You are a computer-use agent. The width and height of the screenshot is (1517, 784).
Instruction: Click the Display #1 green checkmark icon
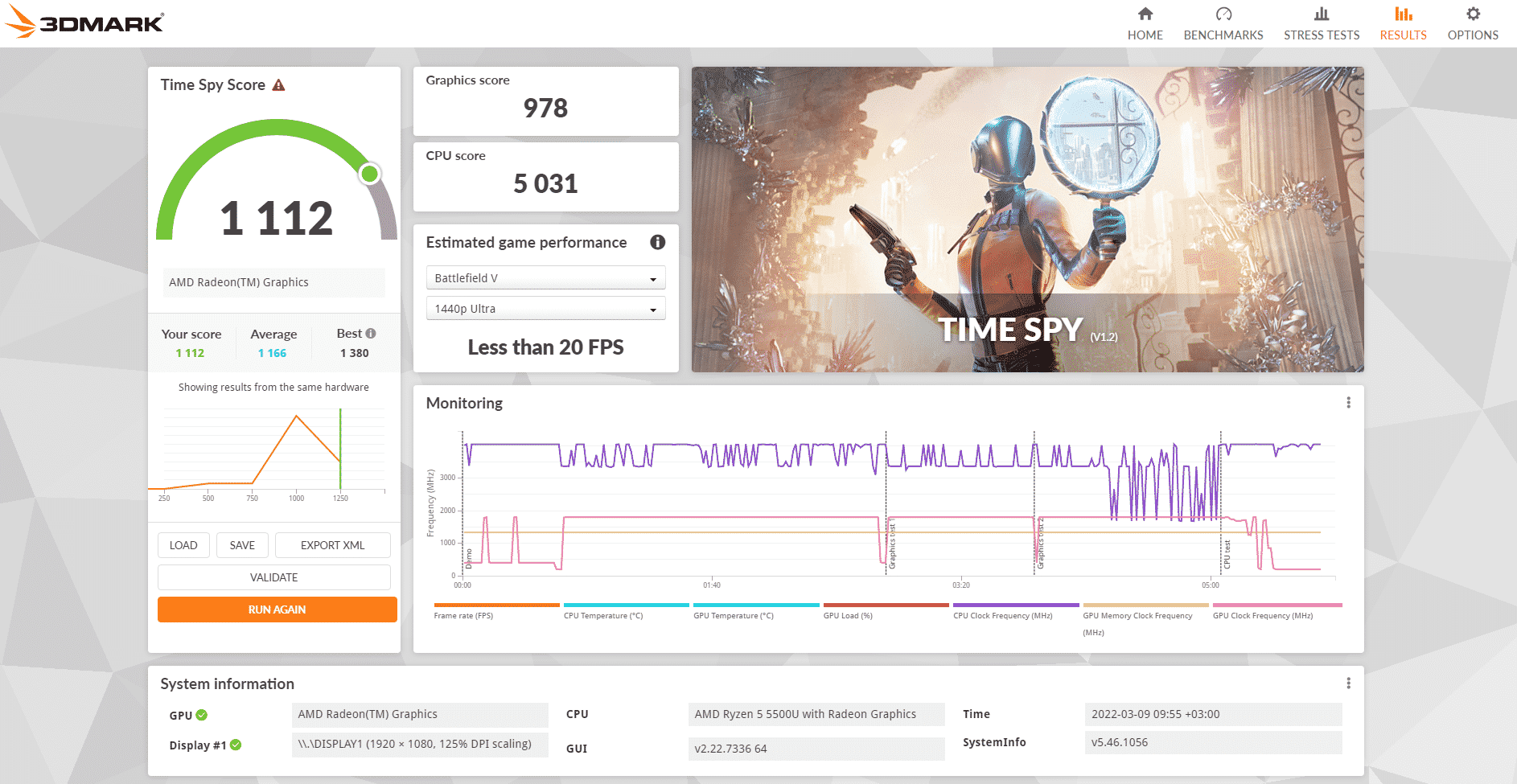[x=236, y=745]
